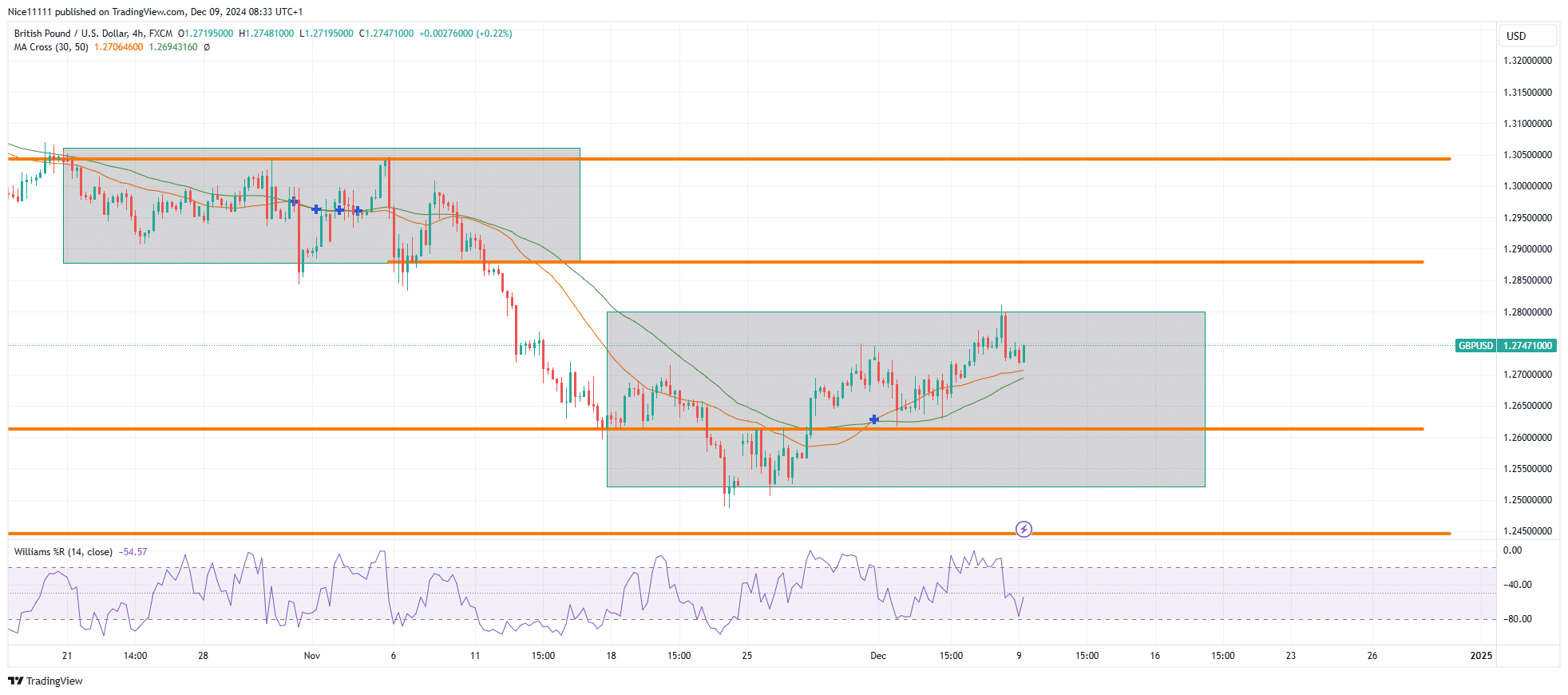The height and width of the screenshot is (695, 1568).
Task: Click the MA value 1.27064600 in orange
Action: pos(119,47)
